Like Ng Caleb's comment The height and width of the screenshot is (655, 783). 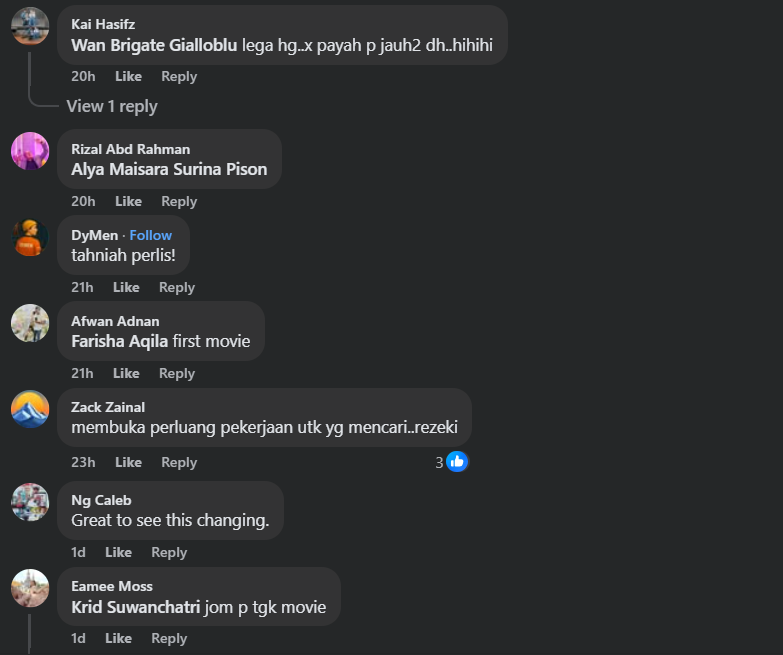(118, 552)
